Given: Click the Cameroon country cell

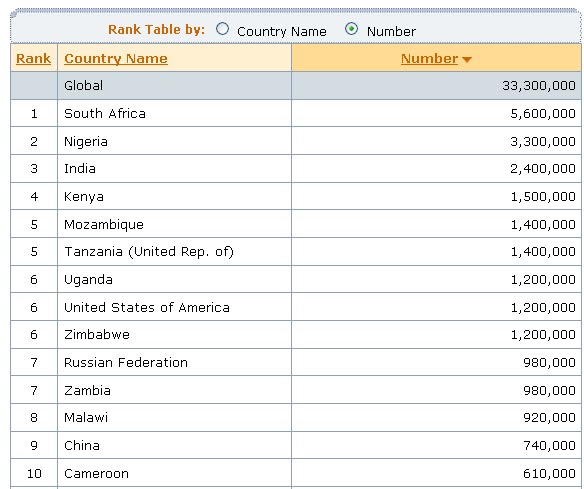Looking at the screenshot, I should [174, 473].
